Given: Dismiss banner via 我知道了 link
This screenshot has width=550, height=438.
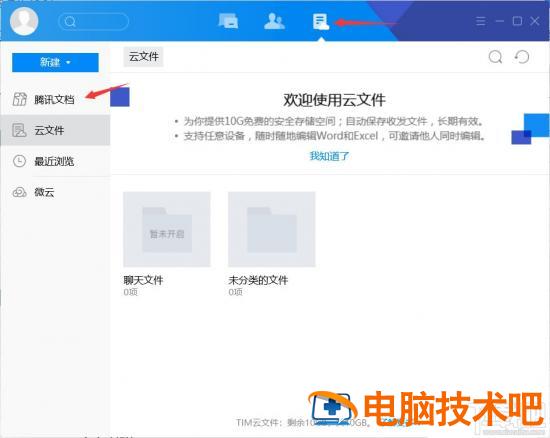Looking at the screenshot, I should [x=329, y=156].
